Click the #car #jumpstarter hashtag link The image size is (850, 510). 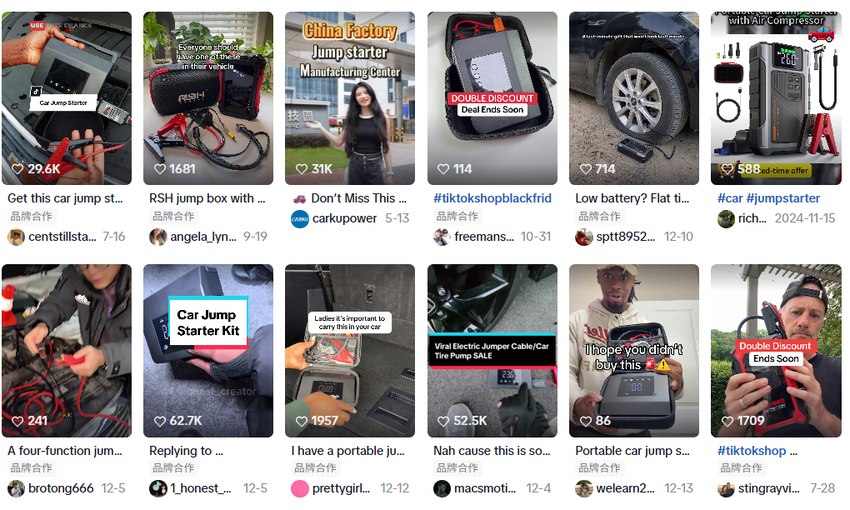(769, 198)
